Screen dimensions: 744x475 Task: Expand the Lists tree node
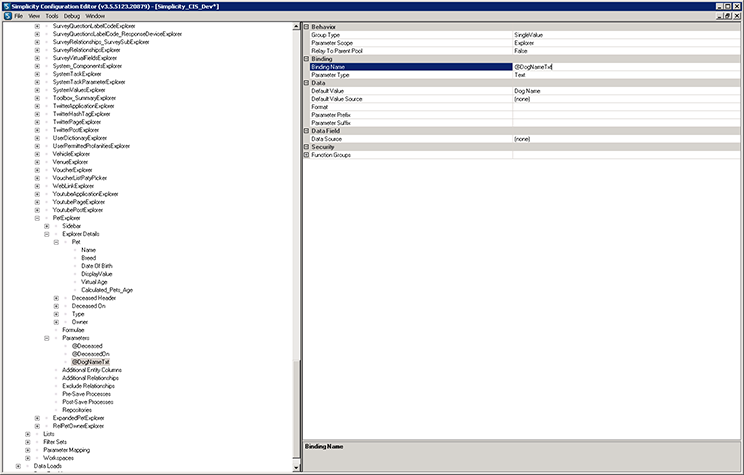point(28,434)
